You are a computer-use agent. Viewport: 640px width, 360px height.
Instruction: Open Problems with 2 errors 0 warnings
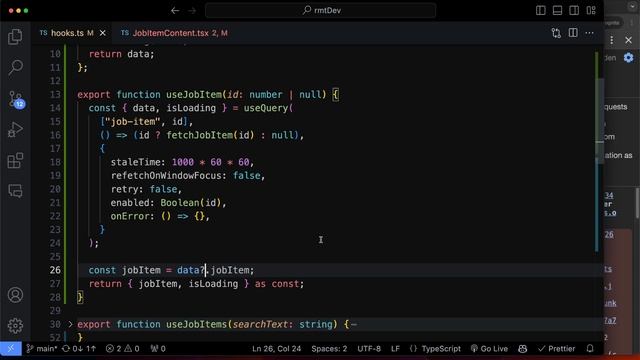pyautogui.click(x=122, y=349)
